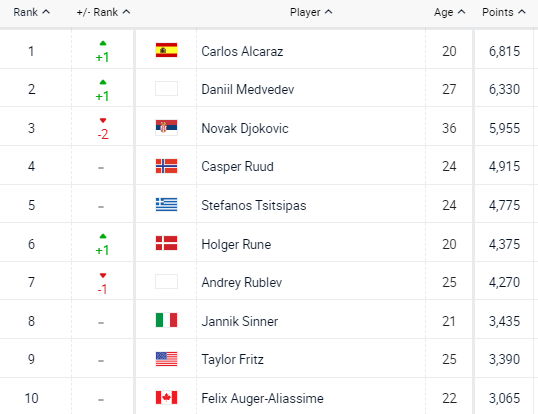Image resolution: width=538 pixels, height=414 pixels.
Task: Sort table by Age column header
Action: tap(449, 12)
